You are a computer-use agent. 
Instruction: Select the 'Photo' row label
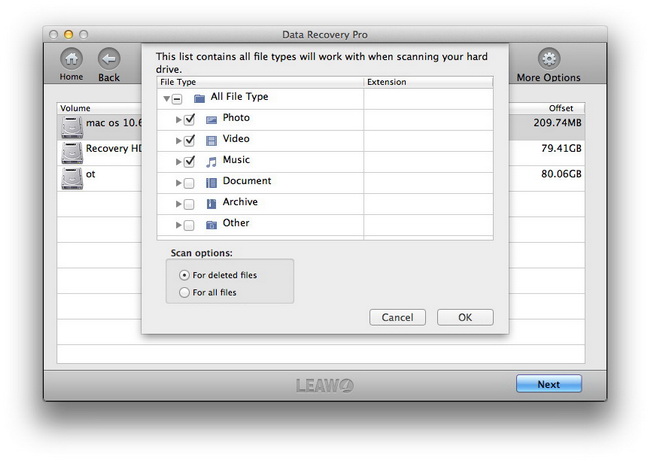(236, 118)
